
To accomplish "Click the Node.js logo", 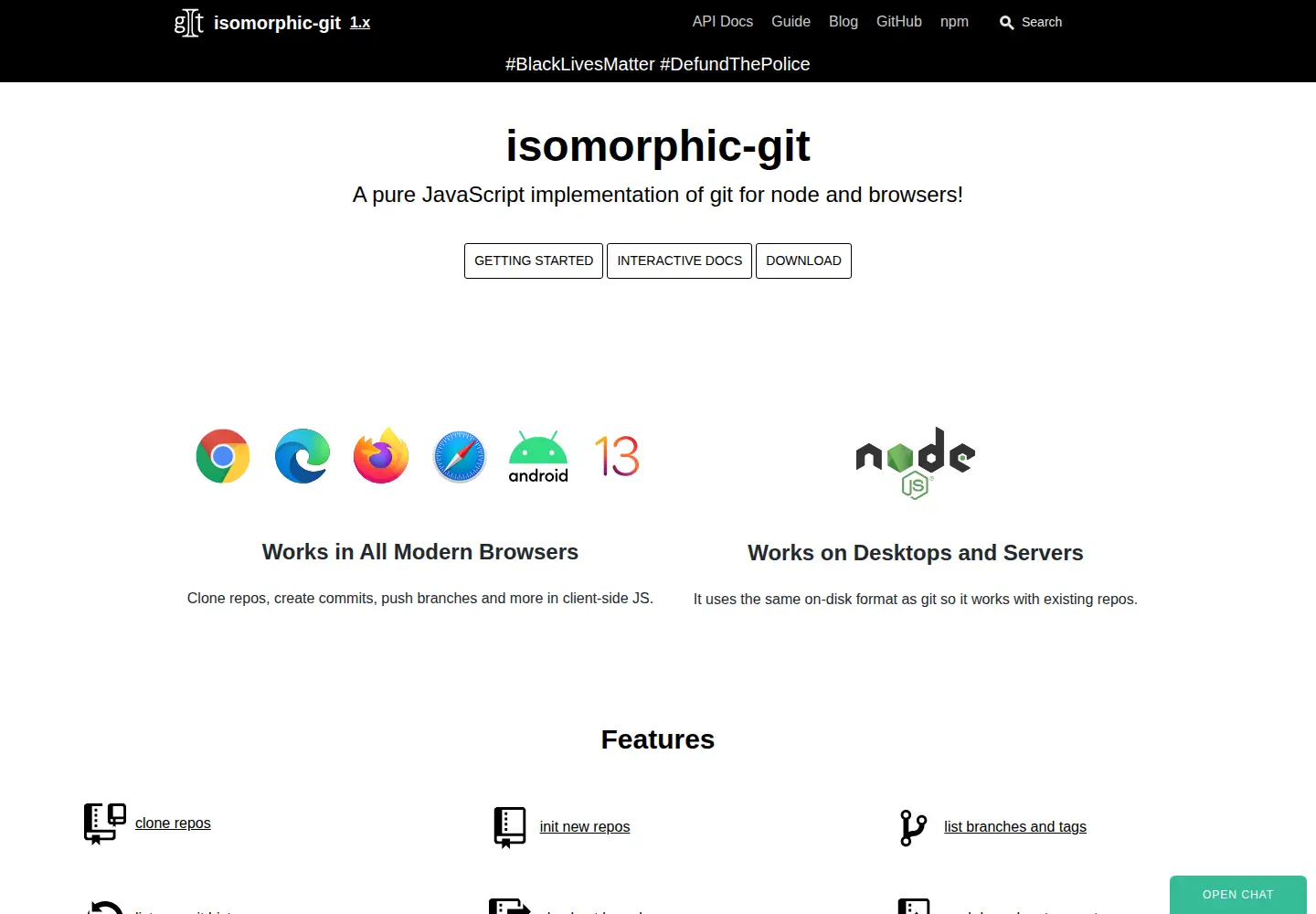I will [916, 462].
